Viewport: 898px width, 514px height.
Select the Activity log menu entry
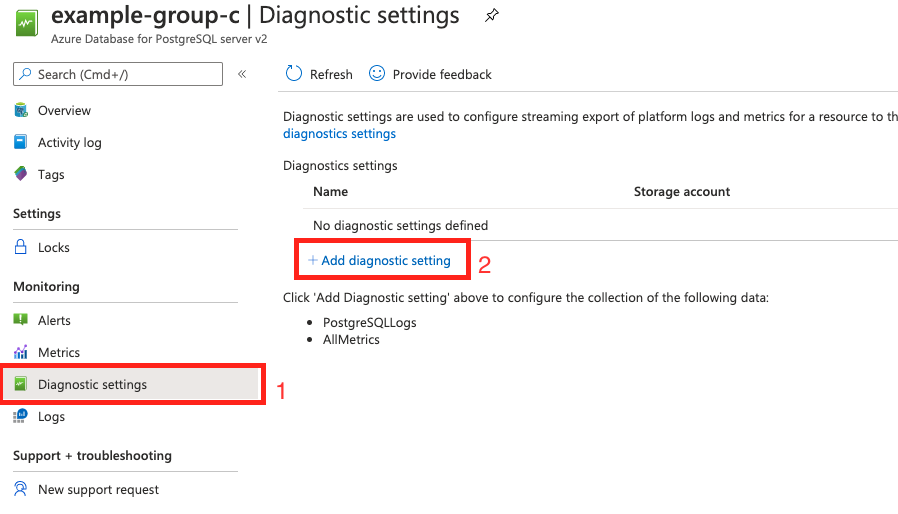click(x=70, y=142)
